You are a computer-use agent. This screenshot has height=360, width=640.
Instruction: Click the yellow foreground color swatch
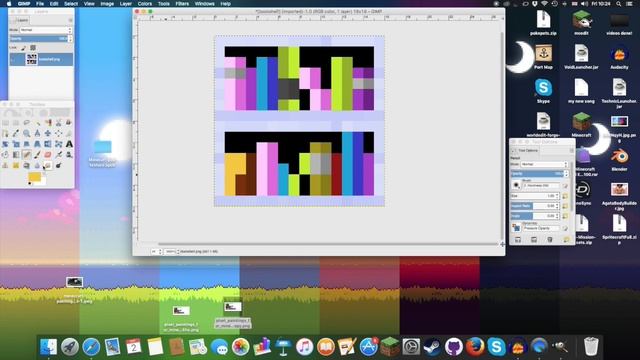coord(35,176)
